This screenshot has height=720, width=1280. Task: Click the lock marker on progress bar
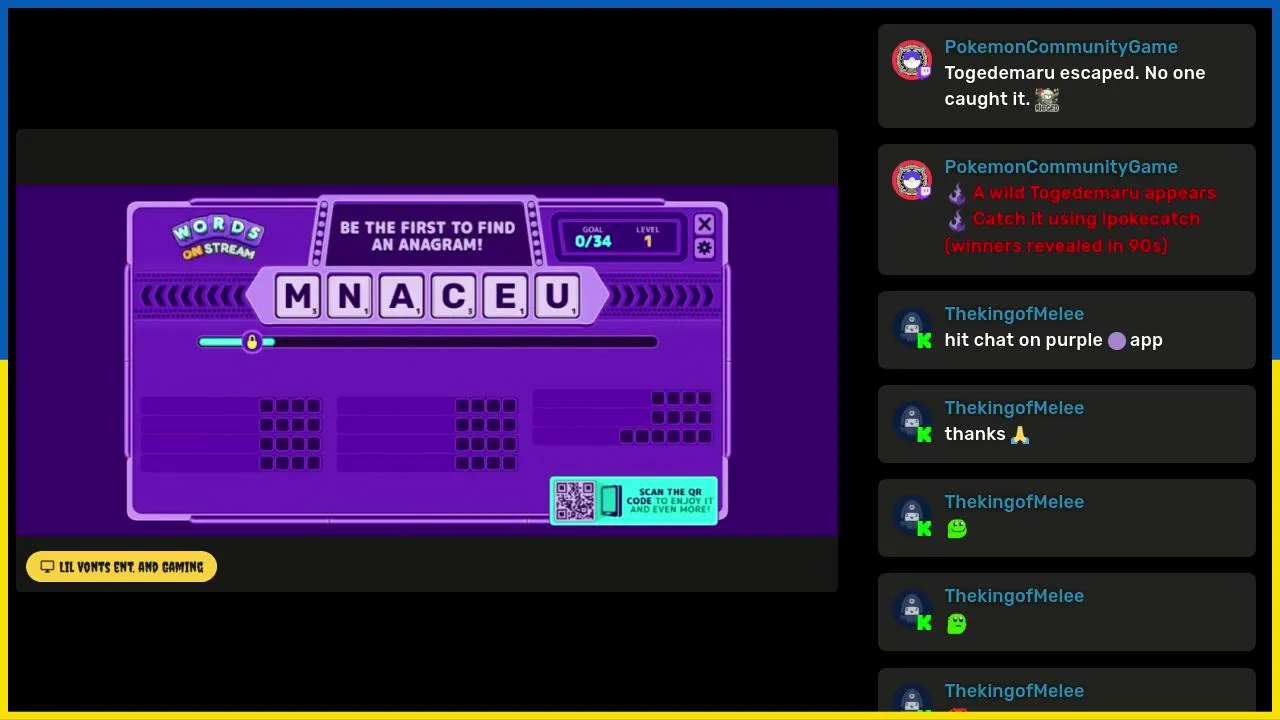tap(252, 342)
